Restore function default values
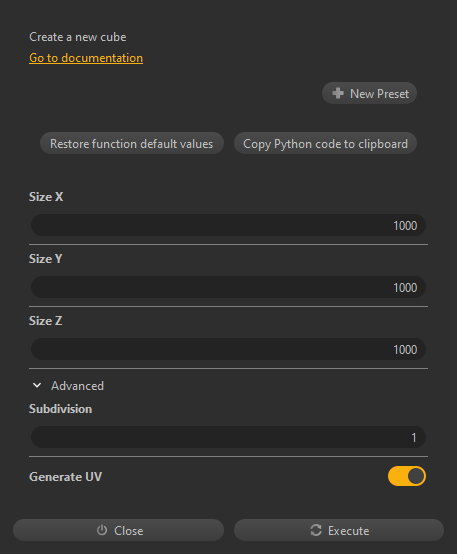457x554 pixels. pyautogui.click(x=132, y=143)
